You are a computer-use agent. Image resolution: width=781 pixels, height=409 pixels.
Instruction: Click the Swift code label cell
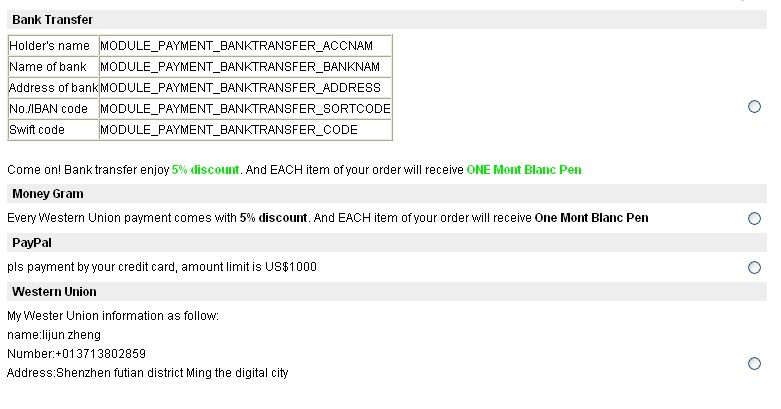tap(52, 130)
